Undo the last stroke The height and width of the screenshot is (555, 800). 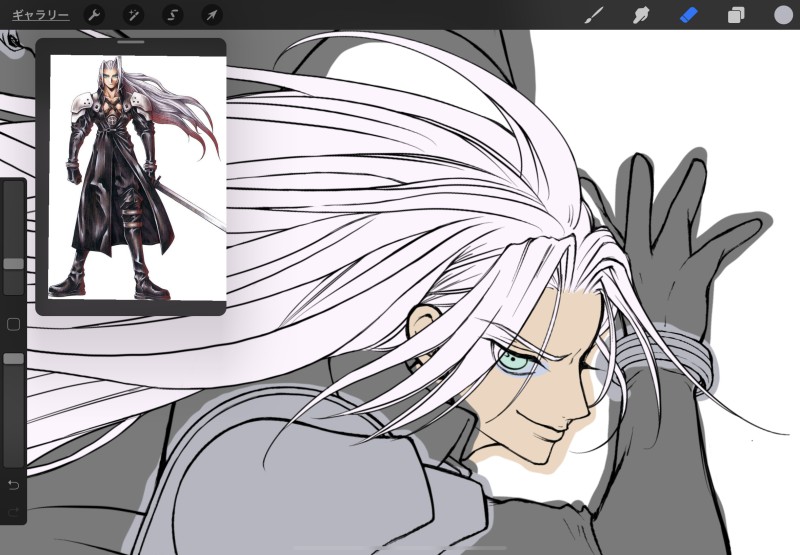pos(13,485)
